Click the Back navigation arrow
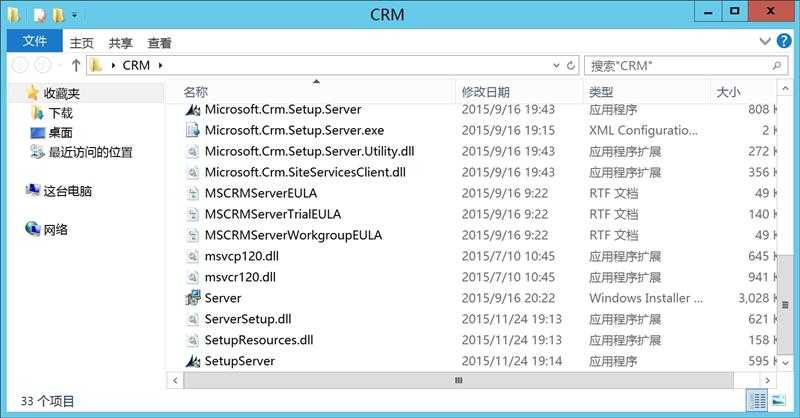The height and width of the screenshot is (418, 800). (20, 65)
